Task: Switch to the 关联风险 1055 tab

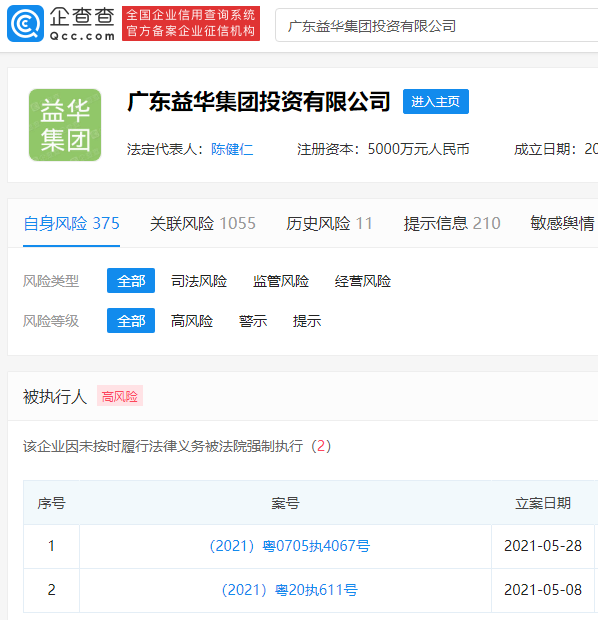Action: [203, 224]
